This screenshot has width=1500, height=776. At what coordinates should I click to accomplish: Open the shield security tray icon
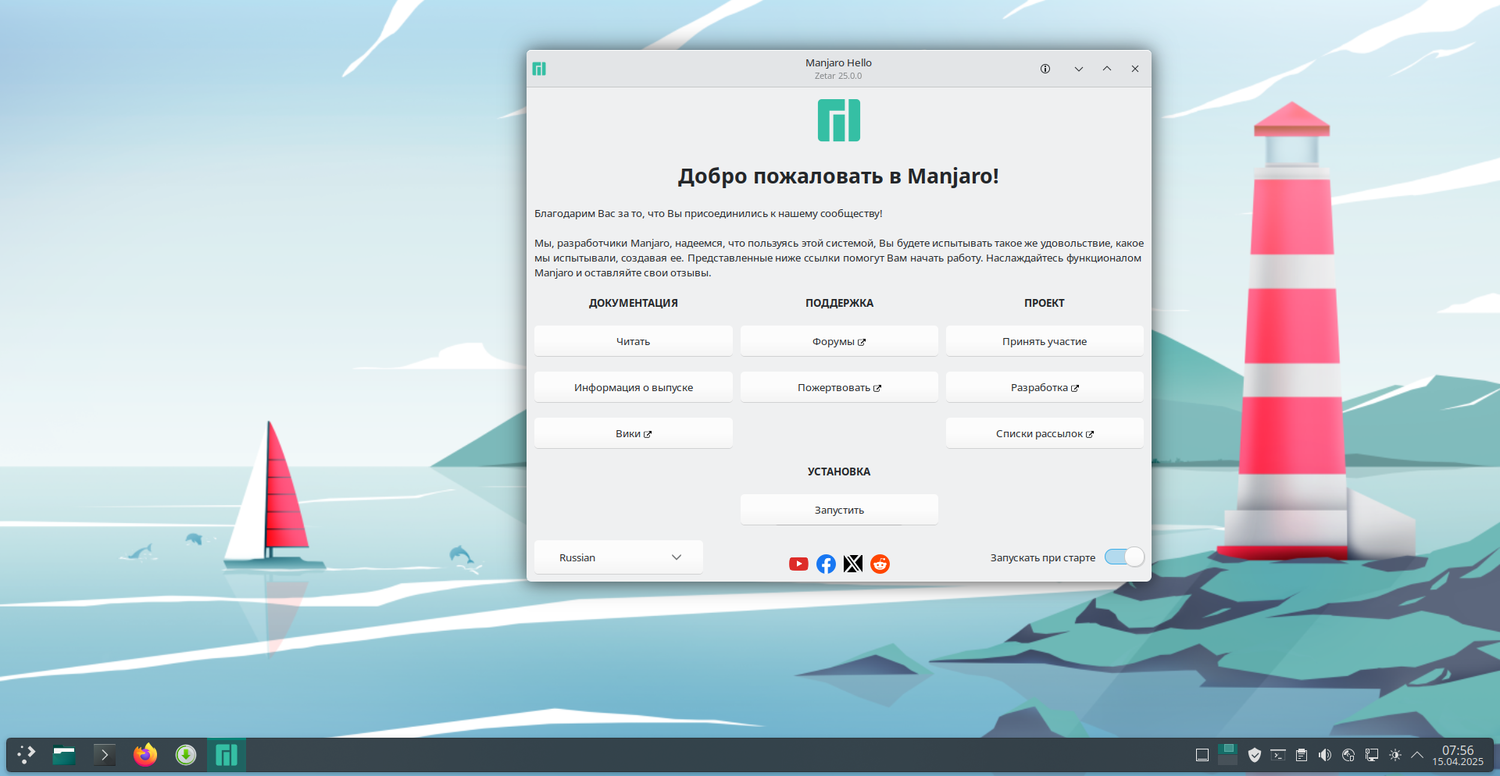(1254, 755)
